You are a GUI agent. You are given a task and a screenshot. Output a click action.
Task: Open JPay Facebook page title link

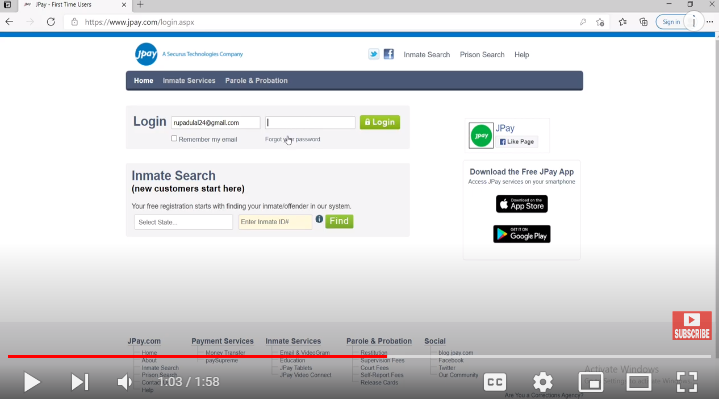coord(505,128)
